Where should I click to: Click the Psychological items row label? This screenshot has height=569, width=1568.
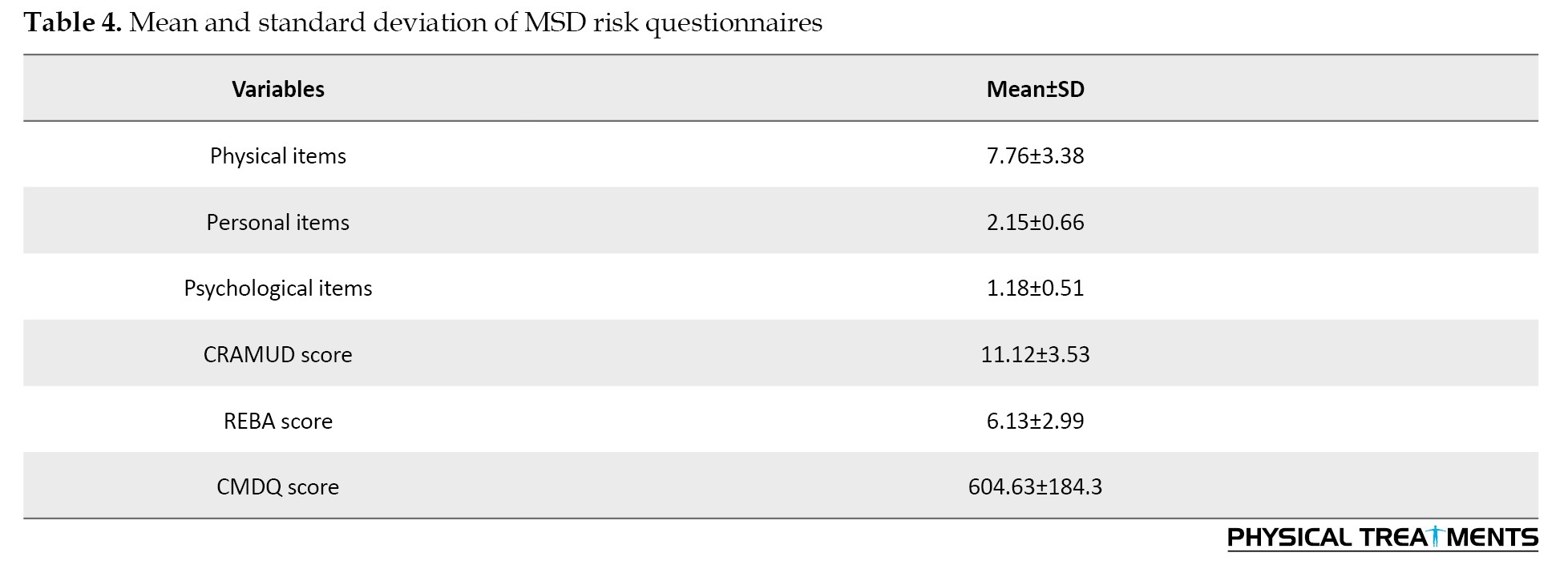pyautogui.click(x=278, y=289)
